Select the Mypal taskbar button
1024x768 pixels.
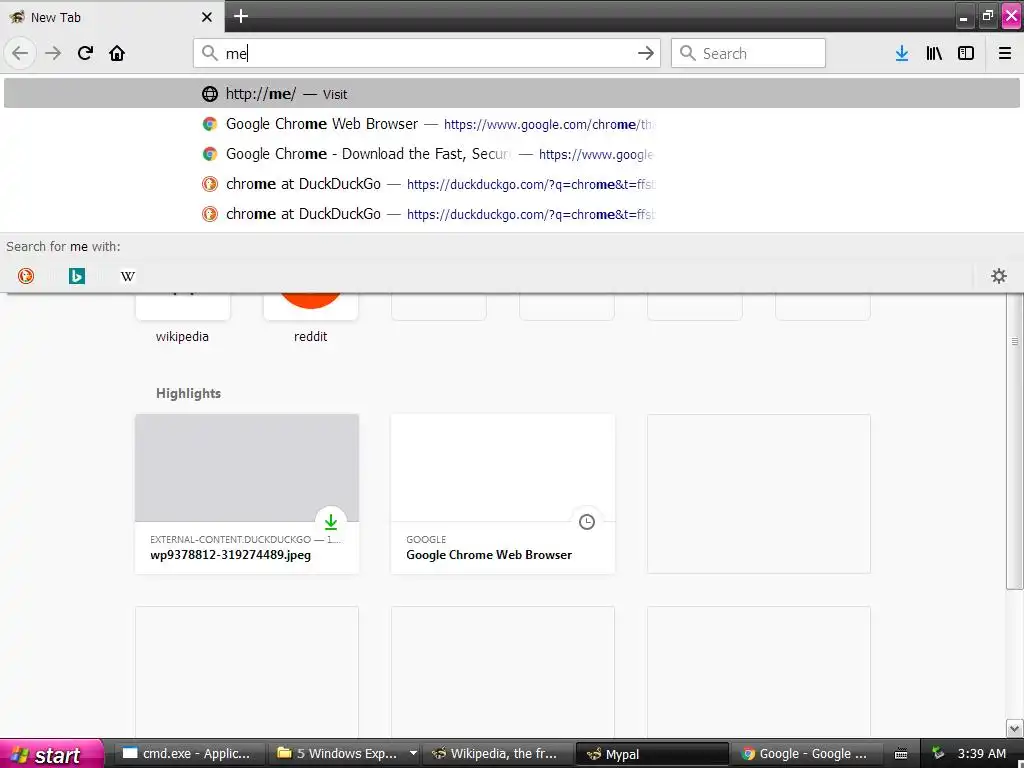click(652, 754)
